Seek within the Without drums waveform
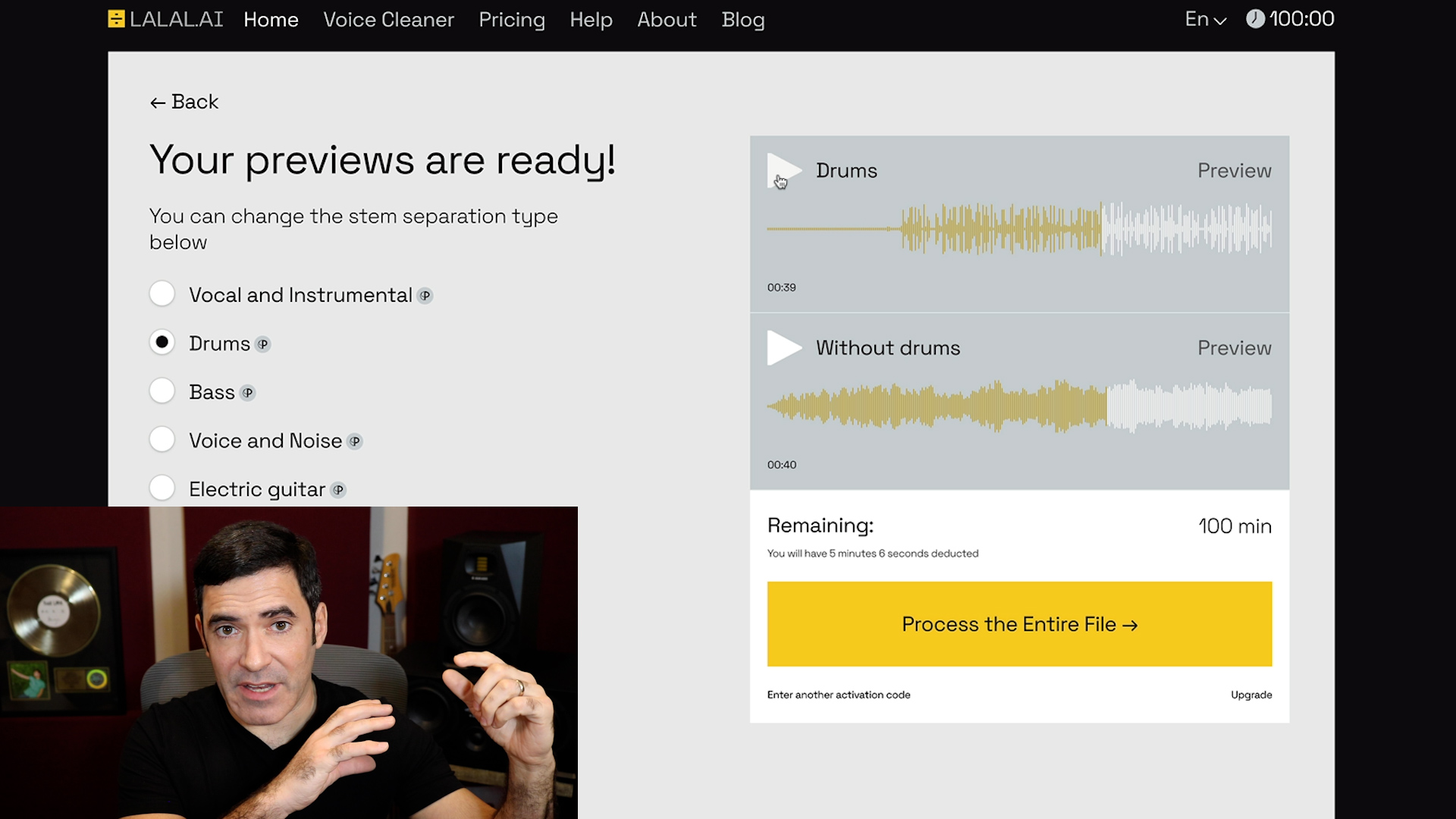The image size is (1456, 819). (1019, 406)
